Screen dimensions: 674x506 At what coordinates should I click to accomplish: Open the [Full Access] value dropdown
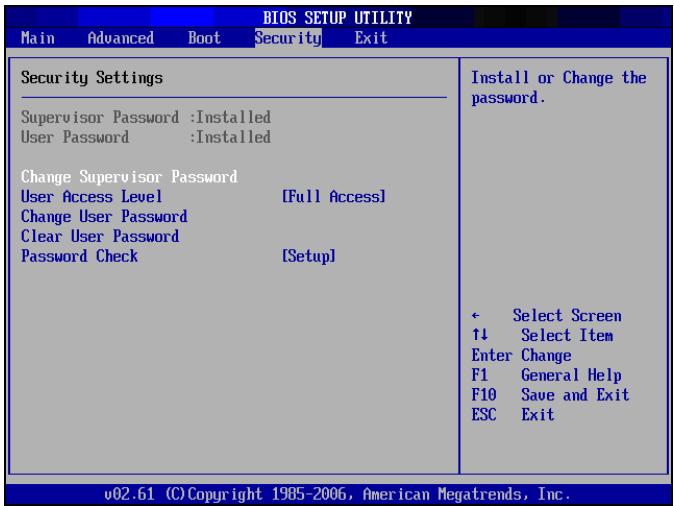pyautogui.click(x=334, y=196)
